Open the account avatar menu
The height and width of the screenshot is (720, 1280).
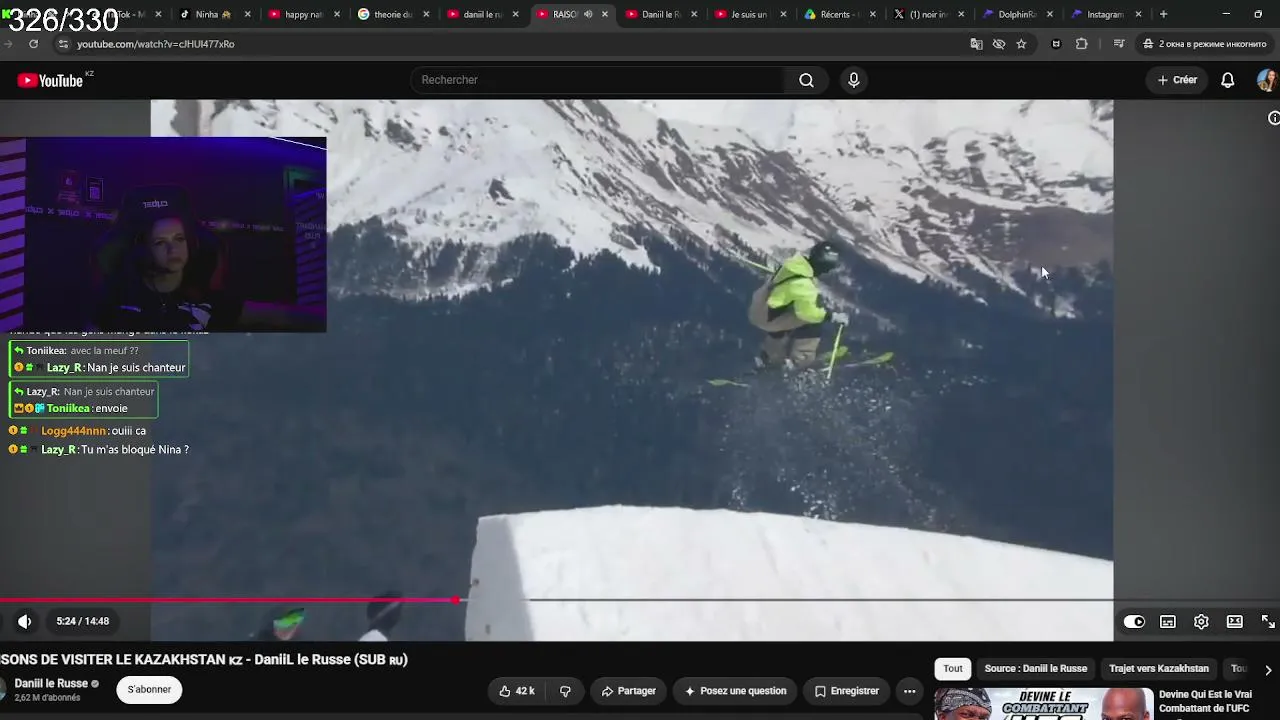(1267, 80)
